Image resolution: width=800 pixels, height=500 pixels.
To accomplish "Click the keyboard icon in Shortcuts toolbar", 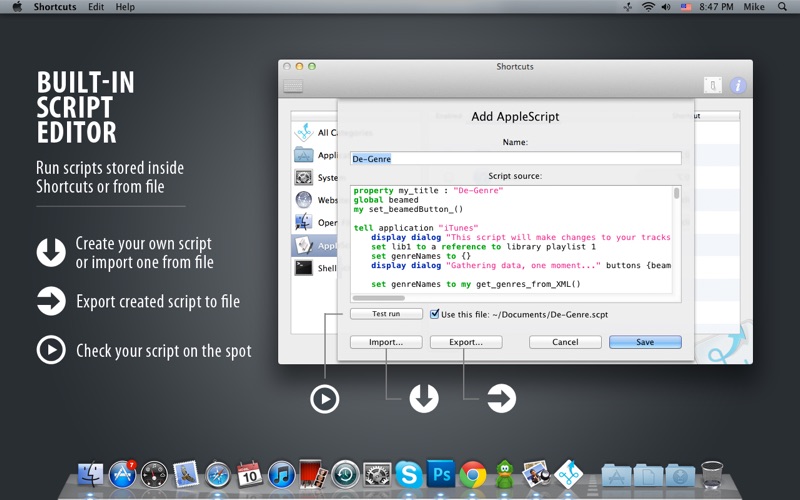I will [293, 86].
